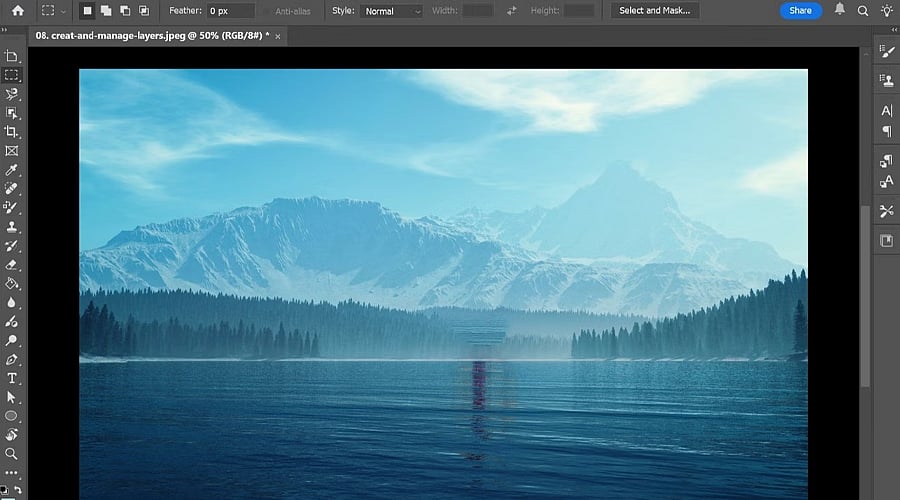The height and width of the screenshot is (500, 900).
Task: Switch to creat-and-manage-layers.jpeg document tab
Action: [x=152, y=36]
